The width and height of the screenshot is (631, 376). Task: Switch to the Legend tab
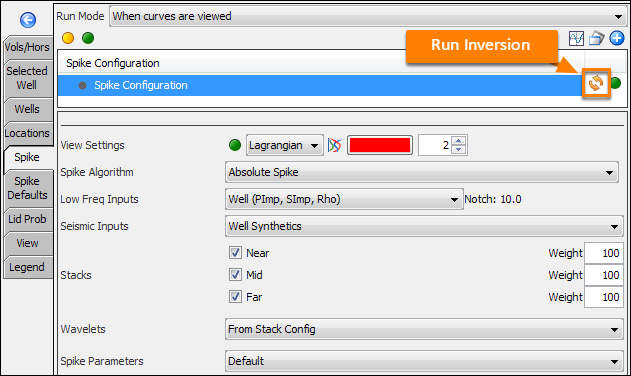pos(28,267)
